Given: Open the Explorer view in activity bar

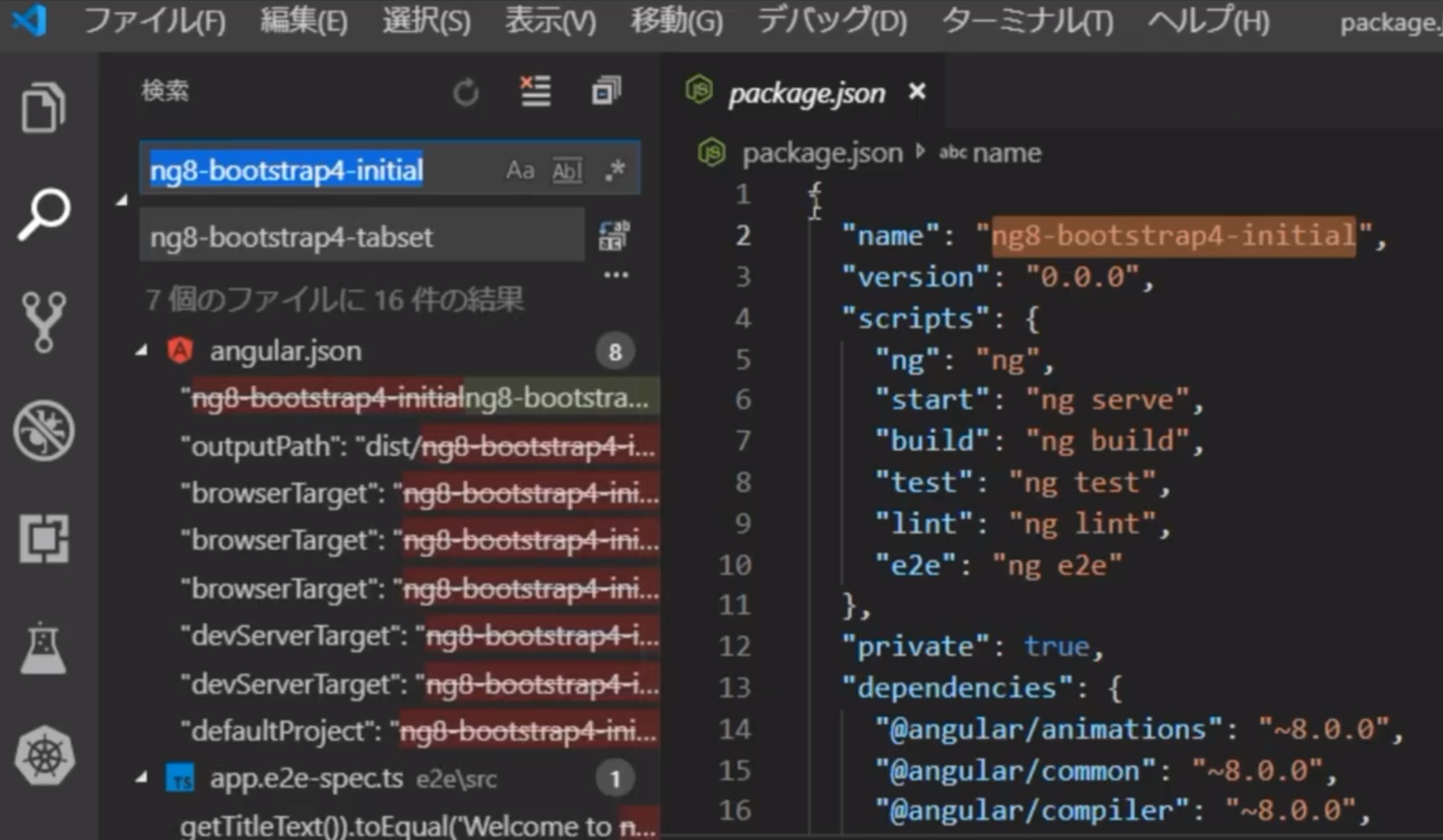Looking at the screenshot, I should pos(43,107).
